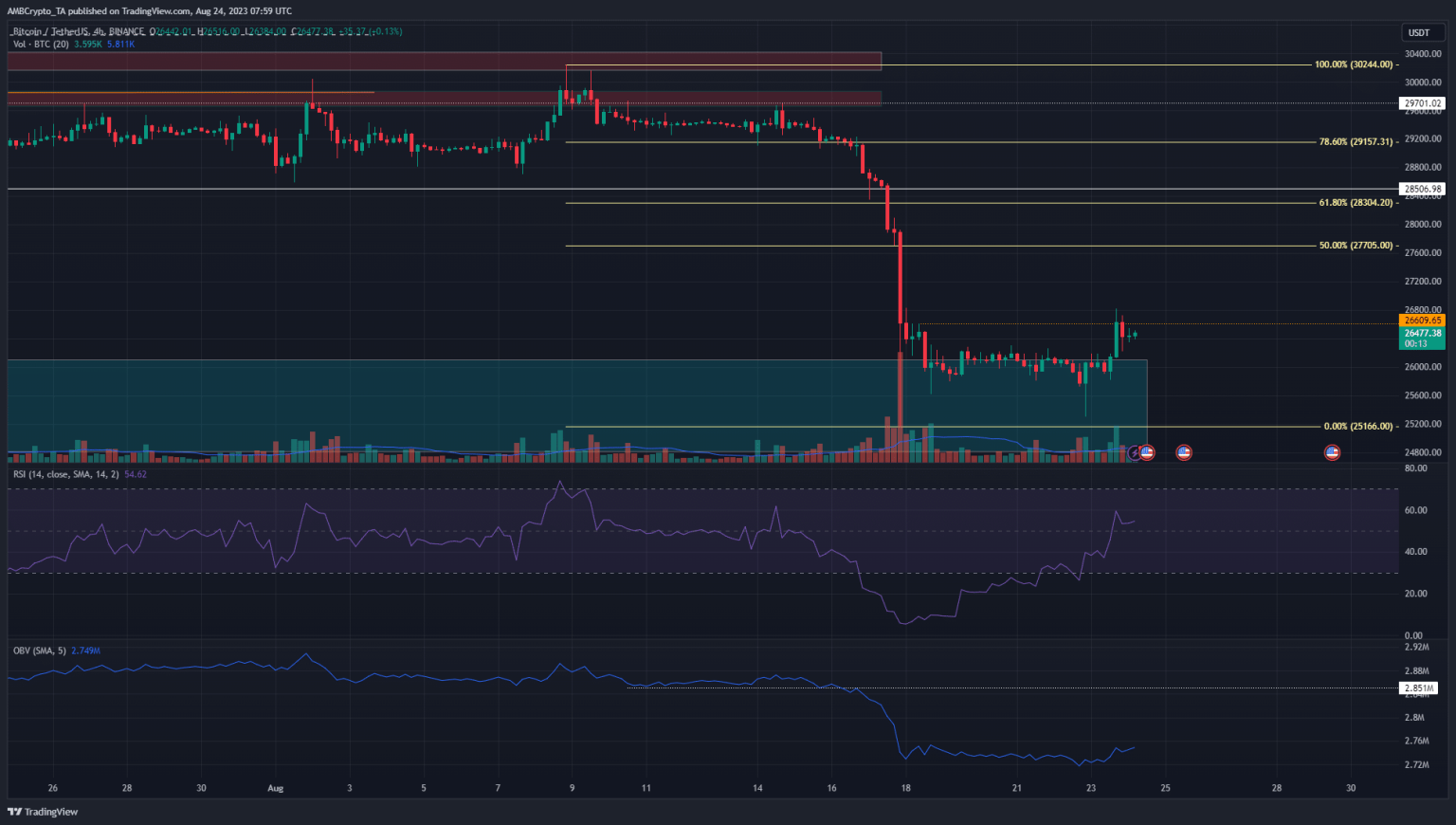1456x825 pixels.
Task: Click the 2.851M label on OBV axis
Action: tap(1418, 688)
